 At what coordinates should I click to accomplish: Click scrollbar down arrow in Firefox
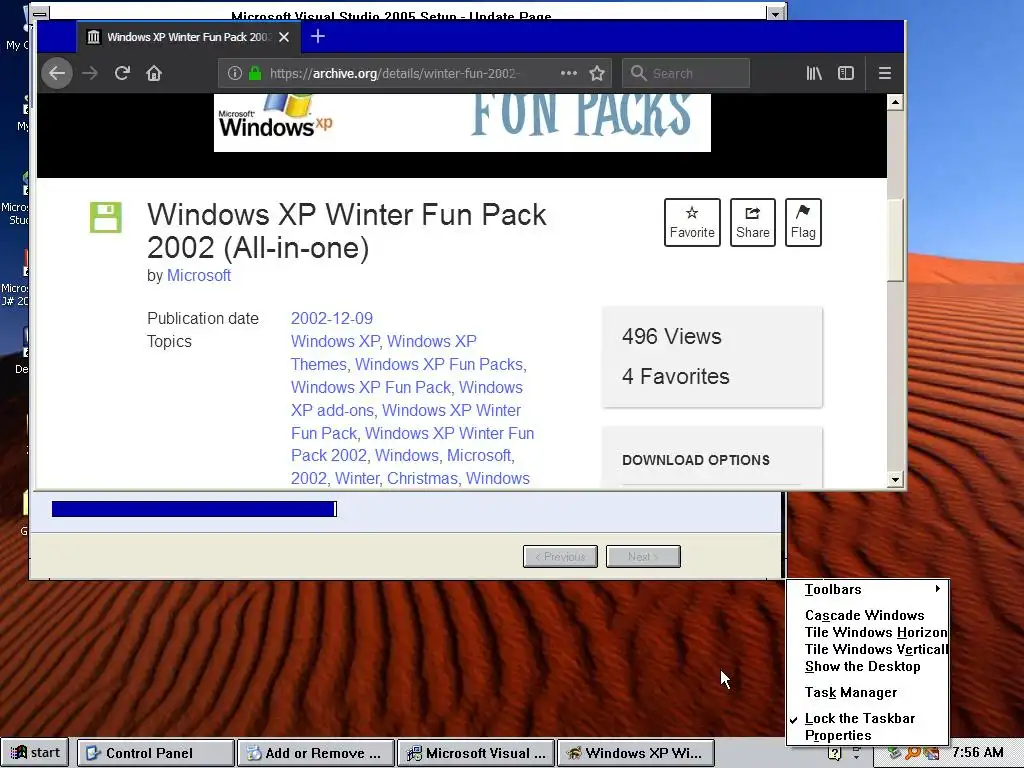click(895, 480)
